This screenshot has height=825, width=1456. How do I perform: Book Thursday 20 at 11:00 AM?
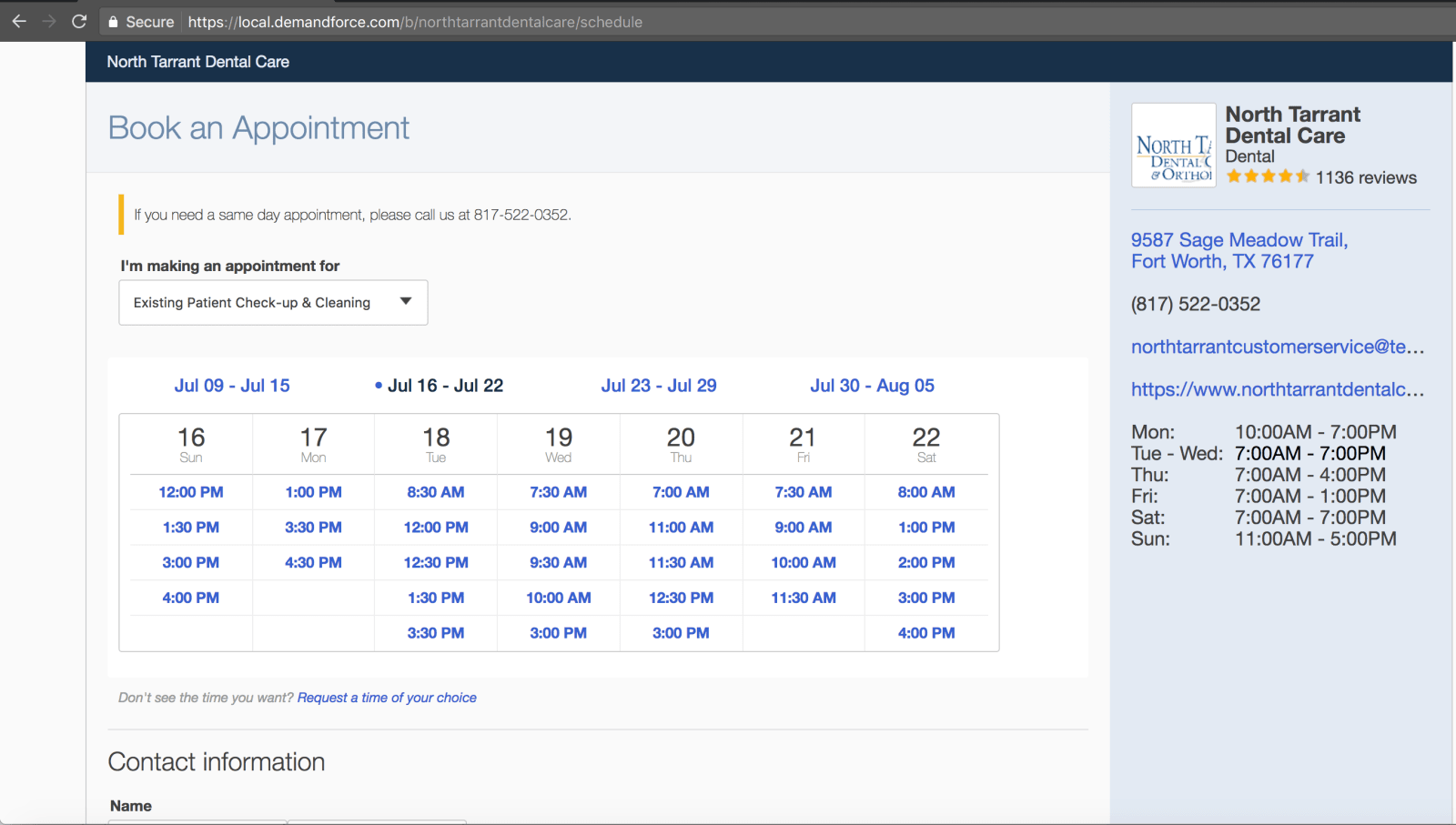pyautogui.click(x=681, y=528)
